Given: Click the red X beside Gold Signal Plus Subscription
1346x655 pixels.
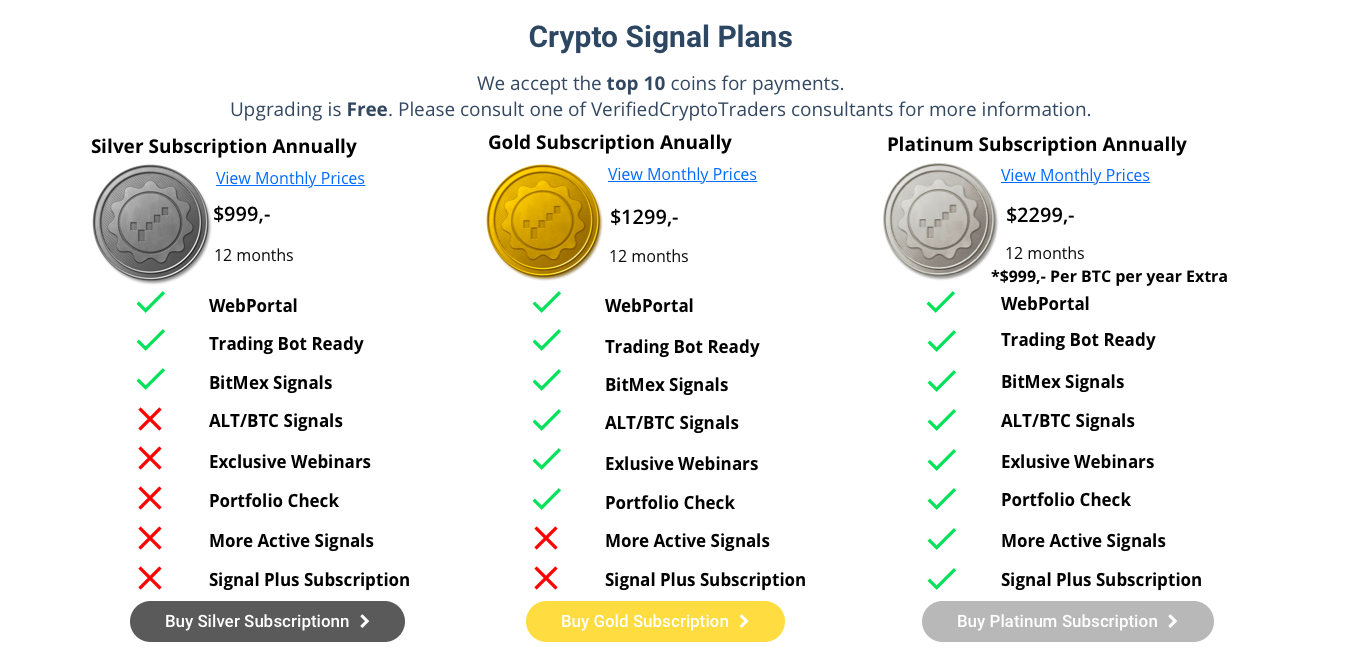Looking at the screenshot, I should [546, 578].
